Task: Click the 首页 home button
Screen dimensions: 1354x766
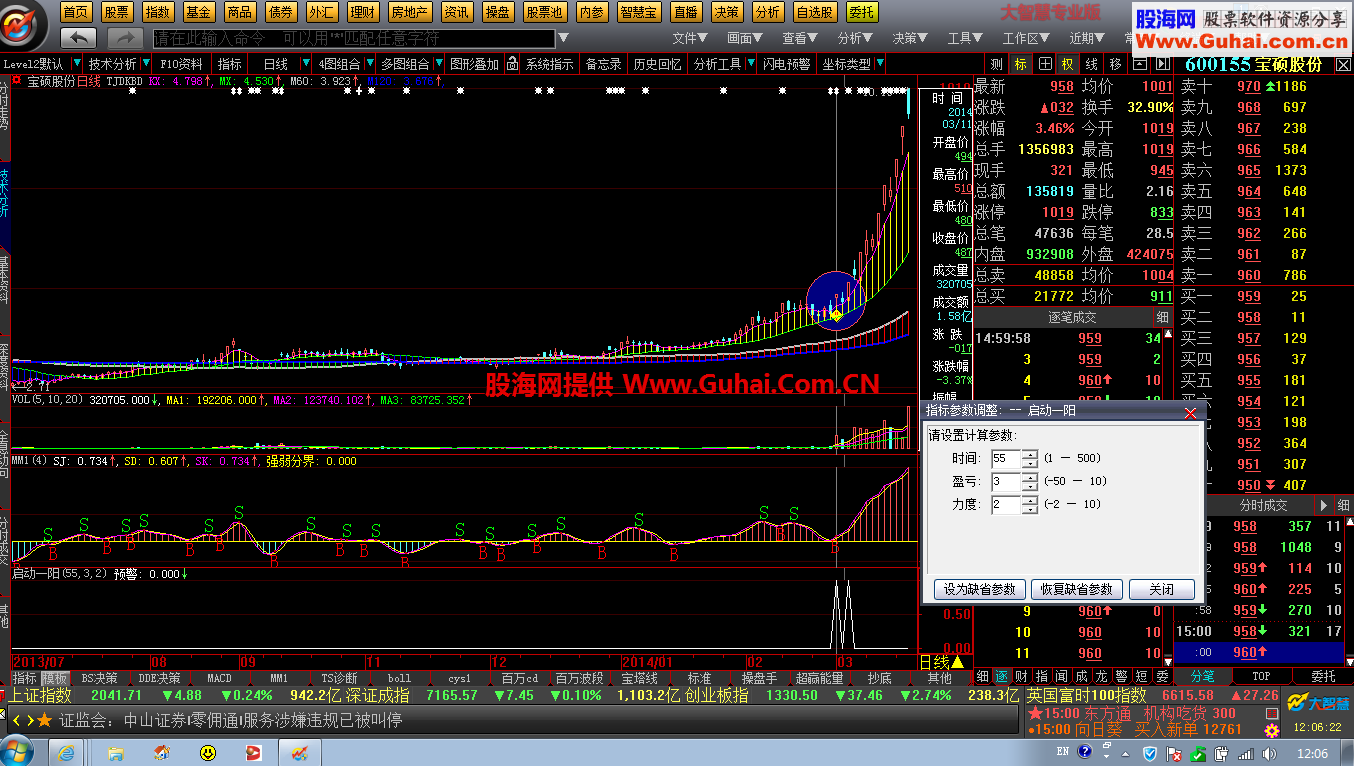Action: pos(76,12)
